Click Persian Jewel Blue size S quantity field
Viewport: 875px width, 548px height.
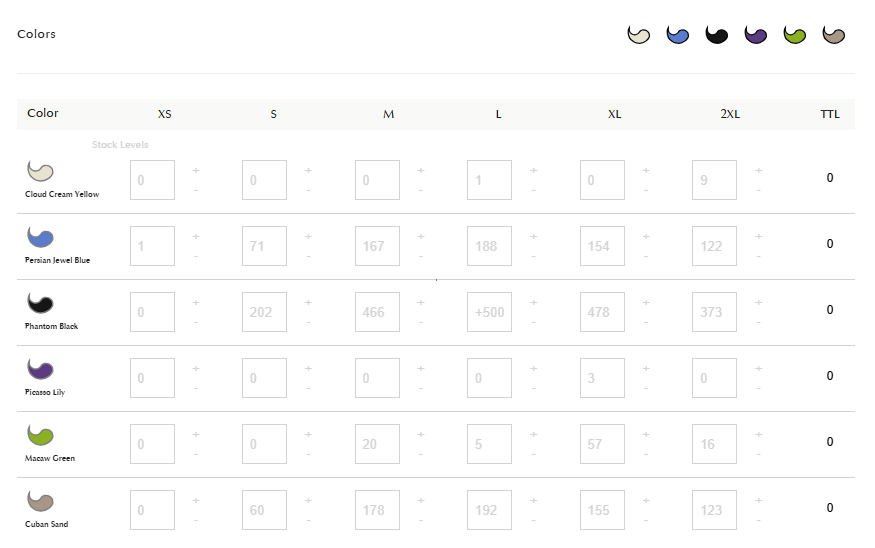265,246
